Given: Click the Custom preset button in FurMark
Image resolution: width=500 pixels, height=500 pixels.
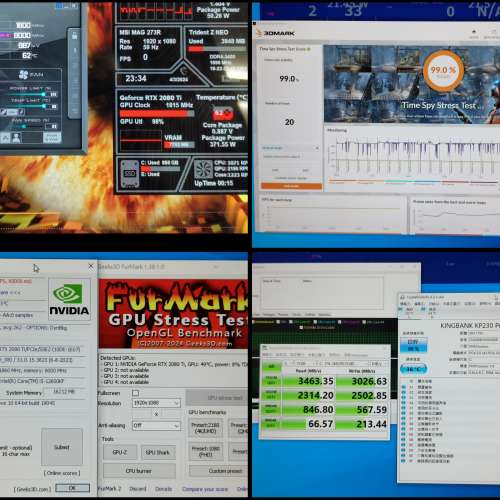Looking at the screenshot, I should tap(218, 471).
